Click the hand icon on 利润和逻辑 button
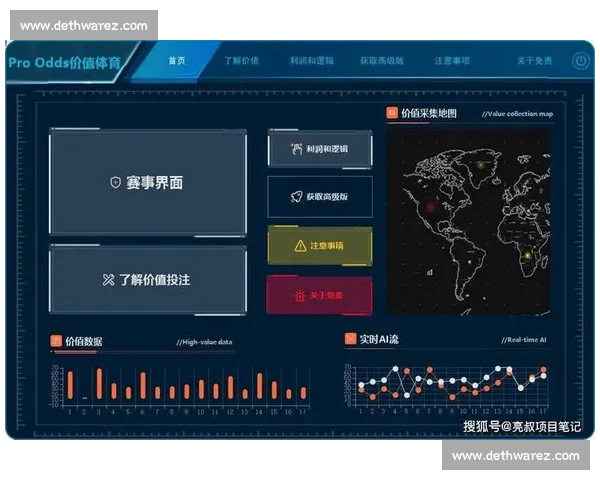The height and width of the screenshot is (480, 600). pyautogui.click(x=296, y=149)
